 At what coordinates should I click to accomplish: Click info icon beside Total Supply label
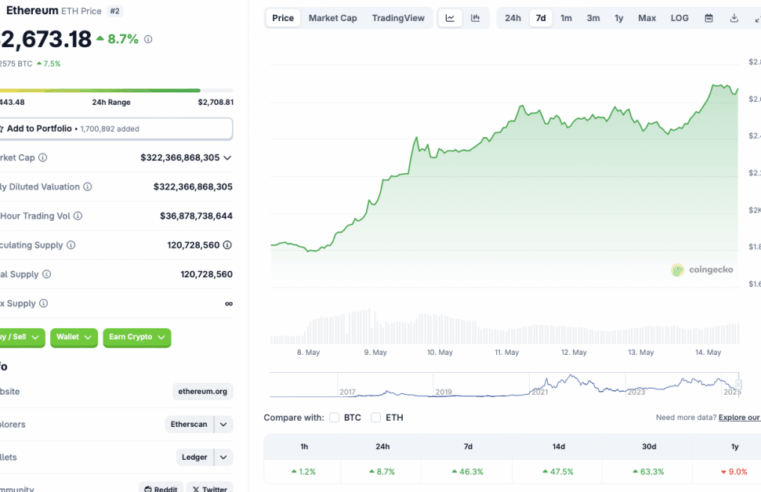pos(47,274)
